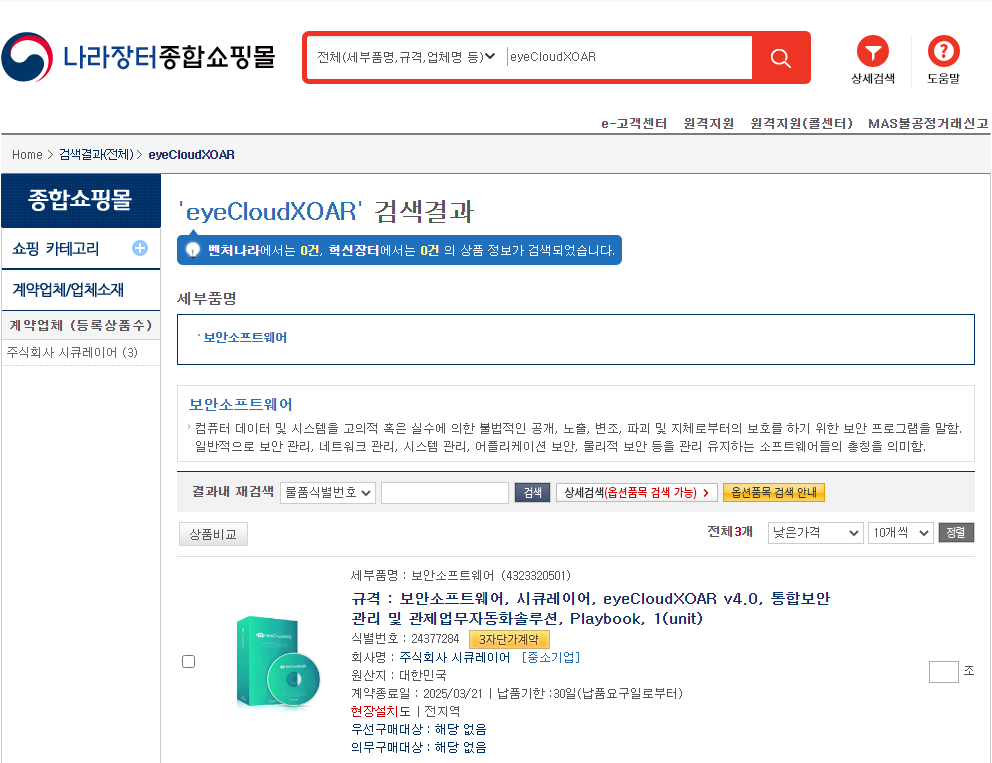Click the info bubble icon in the results banner
The height and width of the screenshot is (763, 992).
191,249
